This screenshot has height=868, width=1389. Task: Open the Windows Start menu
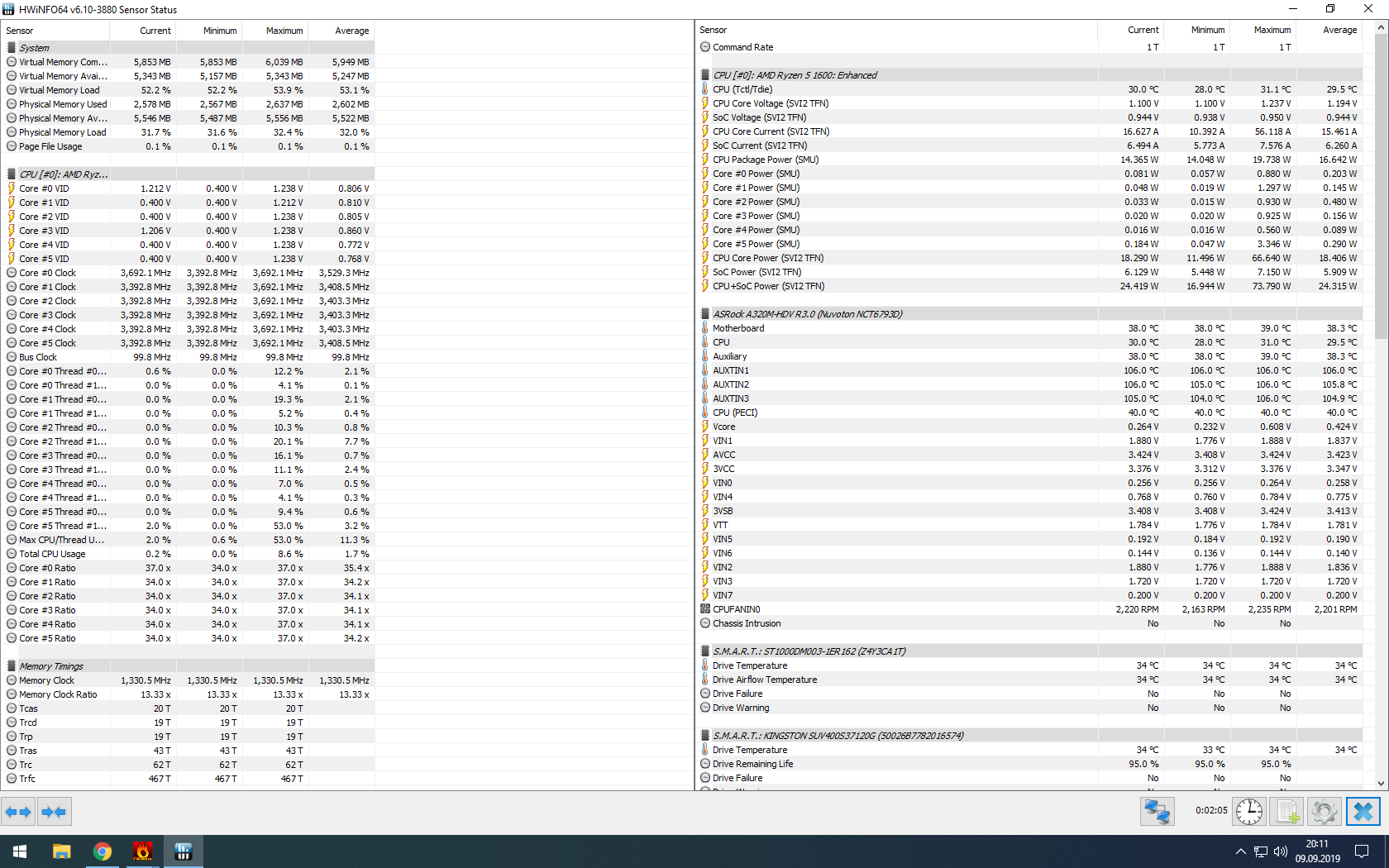(20, 851)
